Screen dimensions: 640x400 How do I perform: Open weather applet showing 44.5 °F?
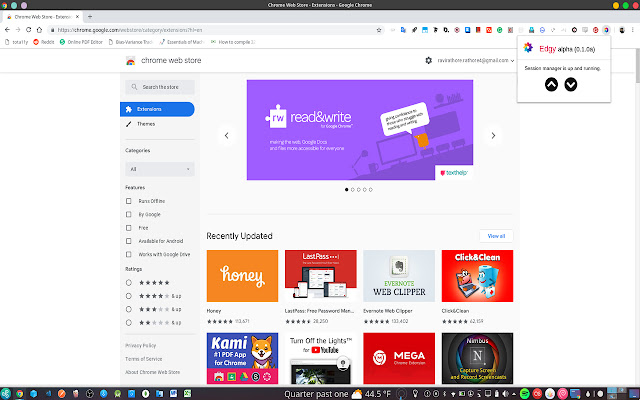click(371, 394)
